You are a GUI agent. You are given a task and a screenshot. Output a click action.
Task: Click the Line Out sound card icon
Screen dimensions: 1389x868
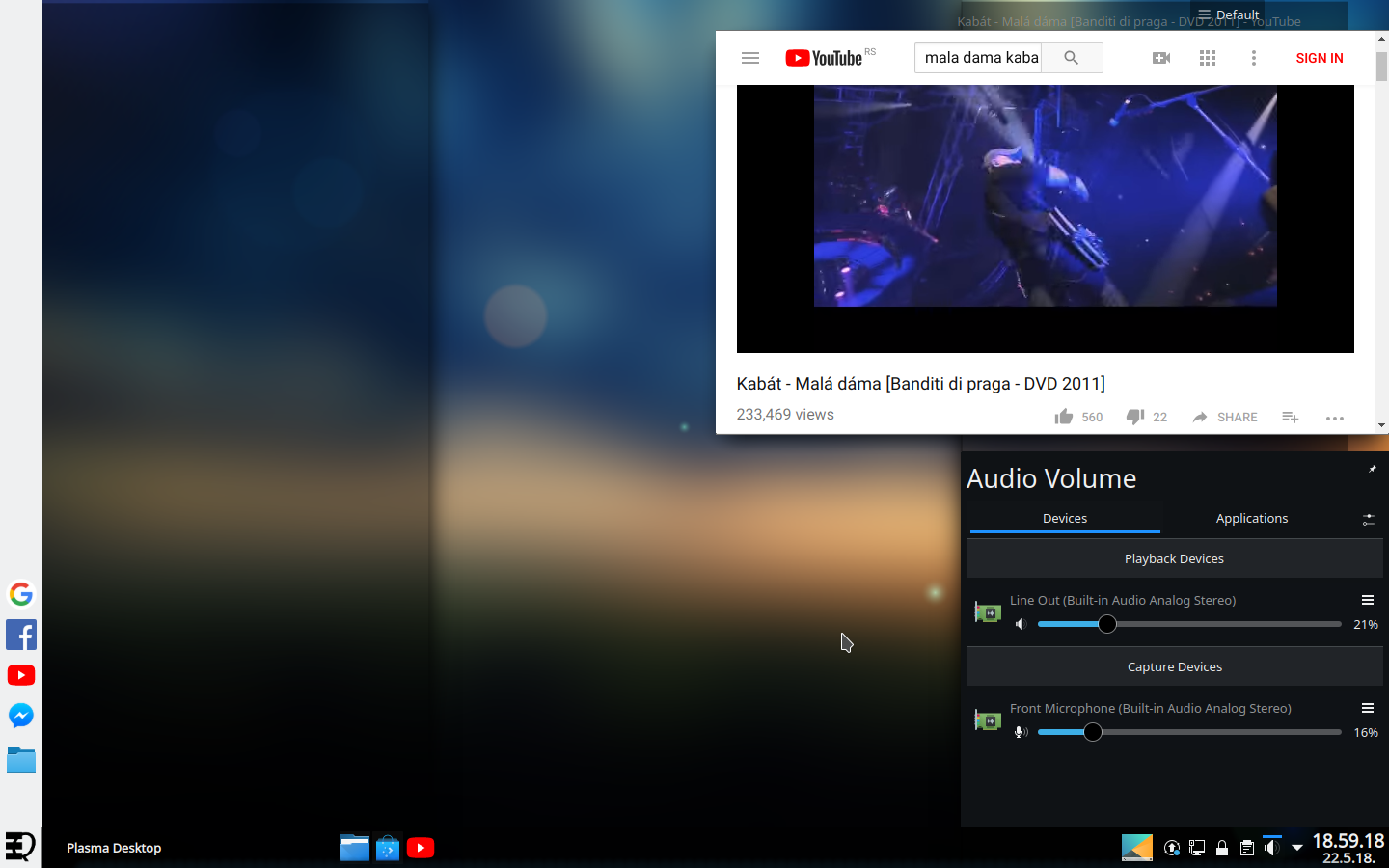988,611
